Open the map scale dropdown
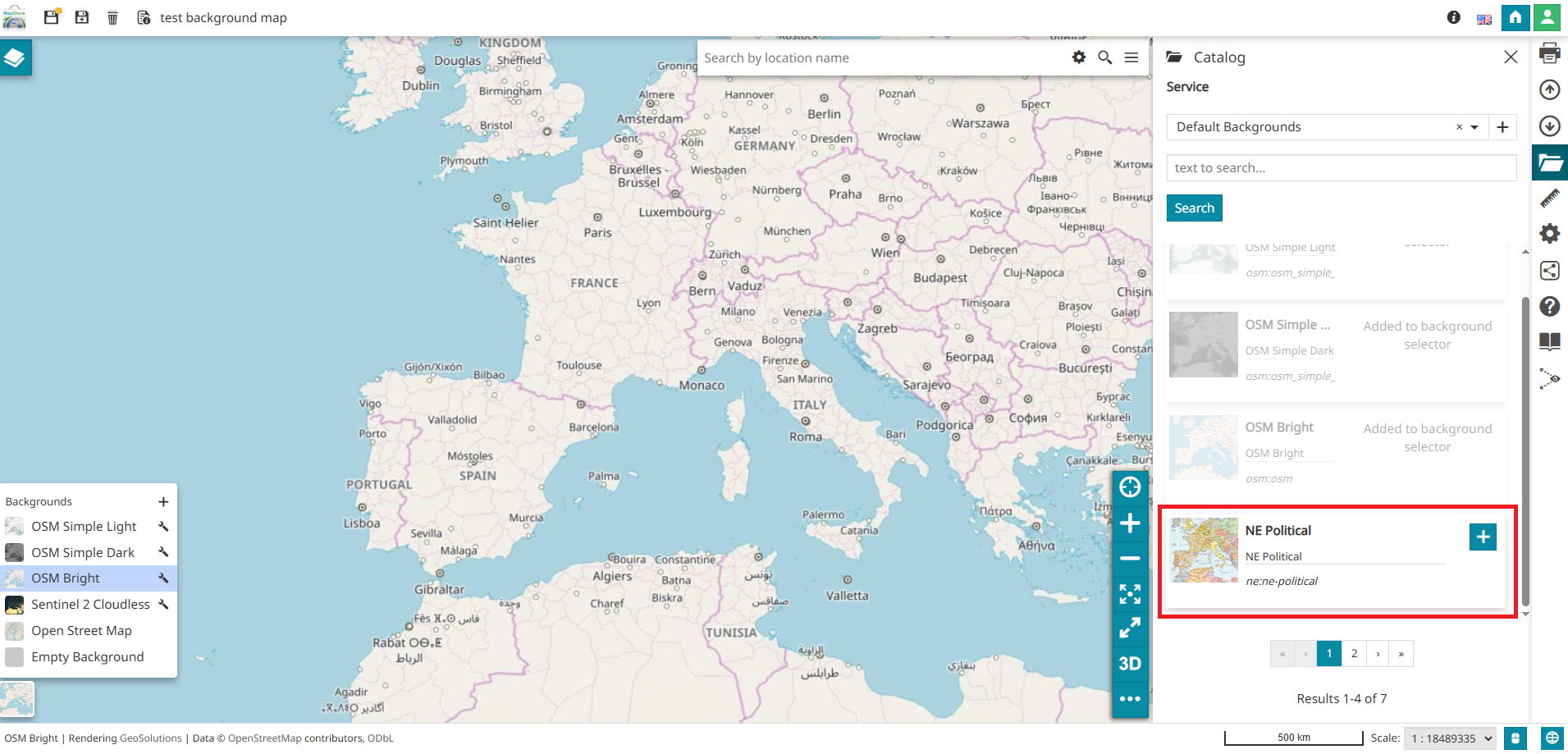1568x754 pixels. 1450,738
